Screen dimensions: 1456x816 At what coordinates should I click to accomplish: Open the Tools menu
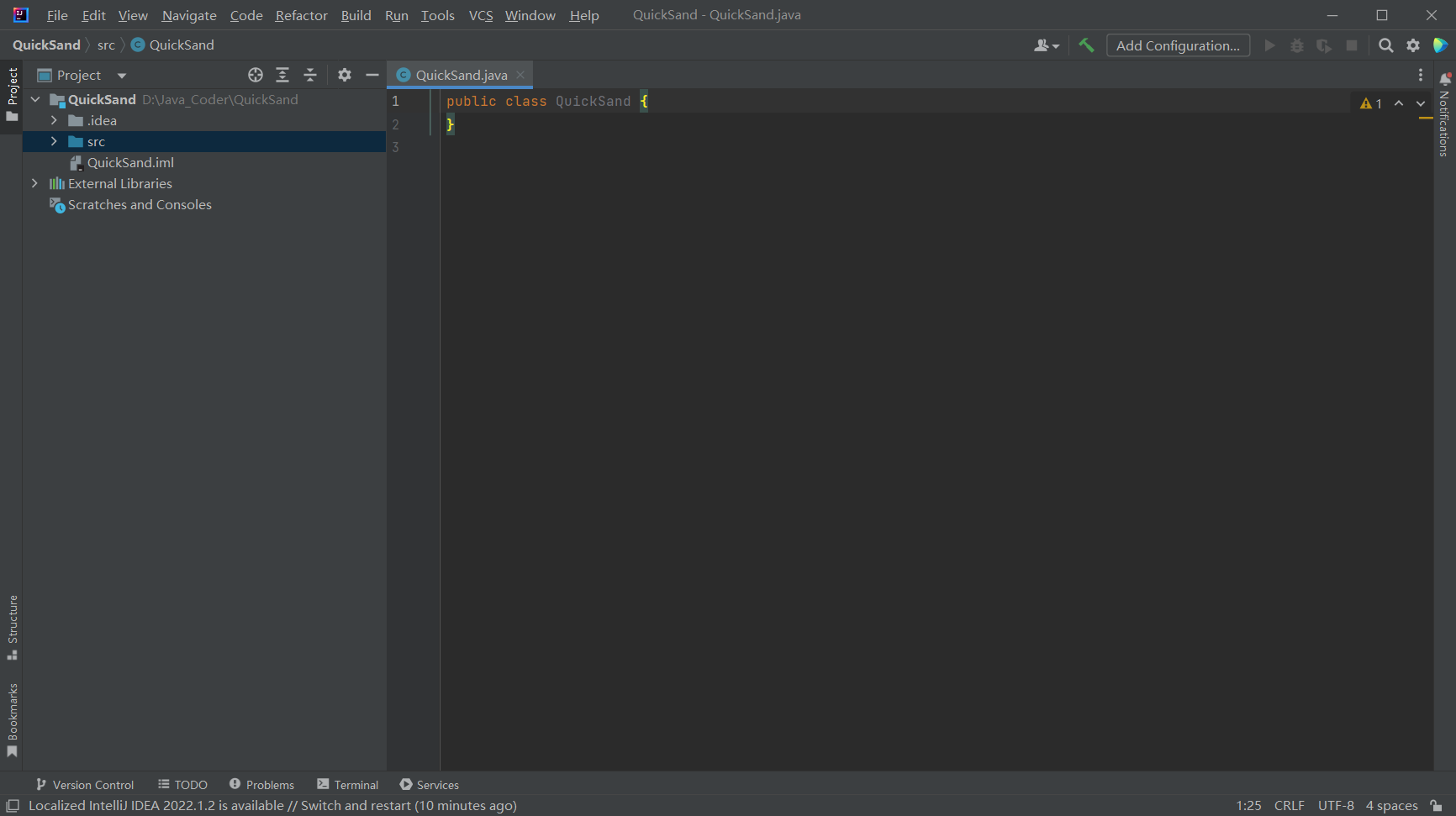point(437,15)
